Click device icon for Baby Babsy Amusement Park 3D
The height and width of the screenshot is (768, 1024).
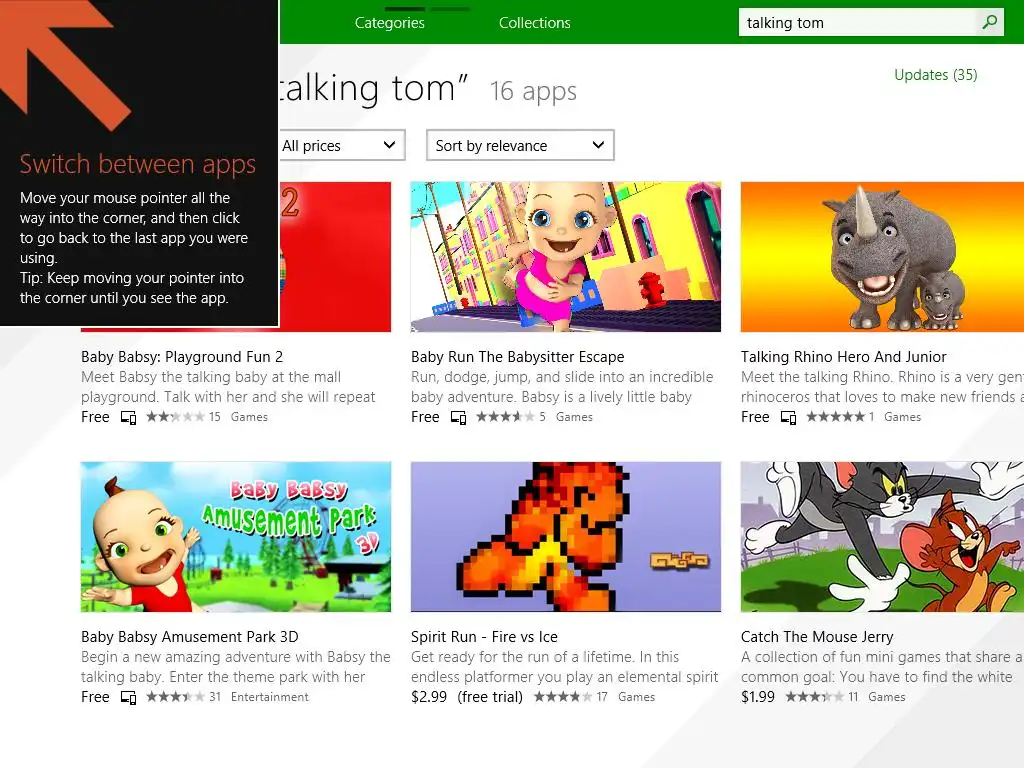129,697
